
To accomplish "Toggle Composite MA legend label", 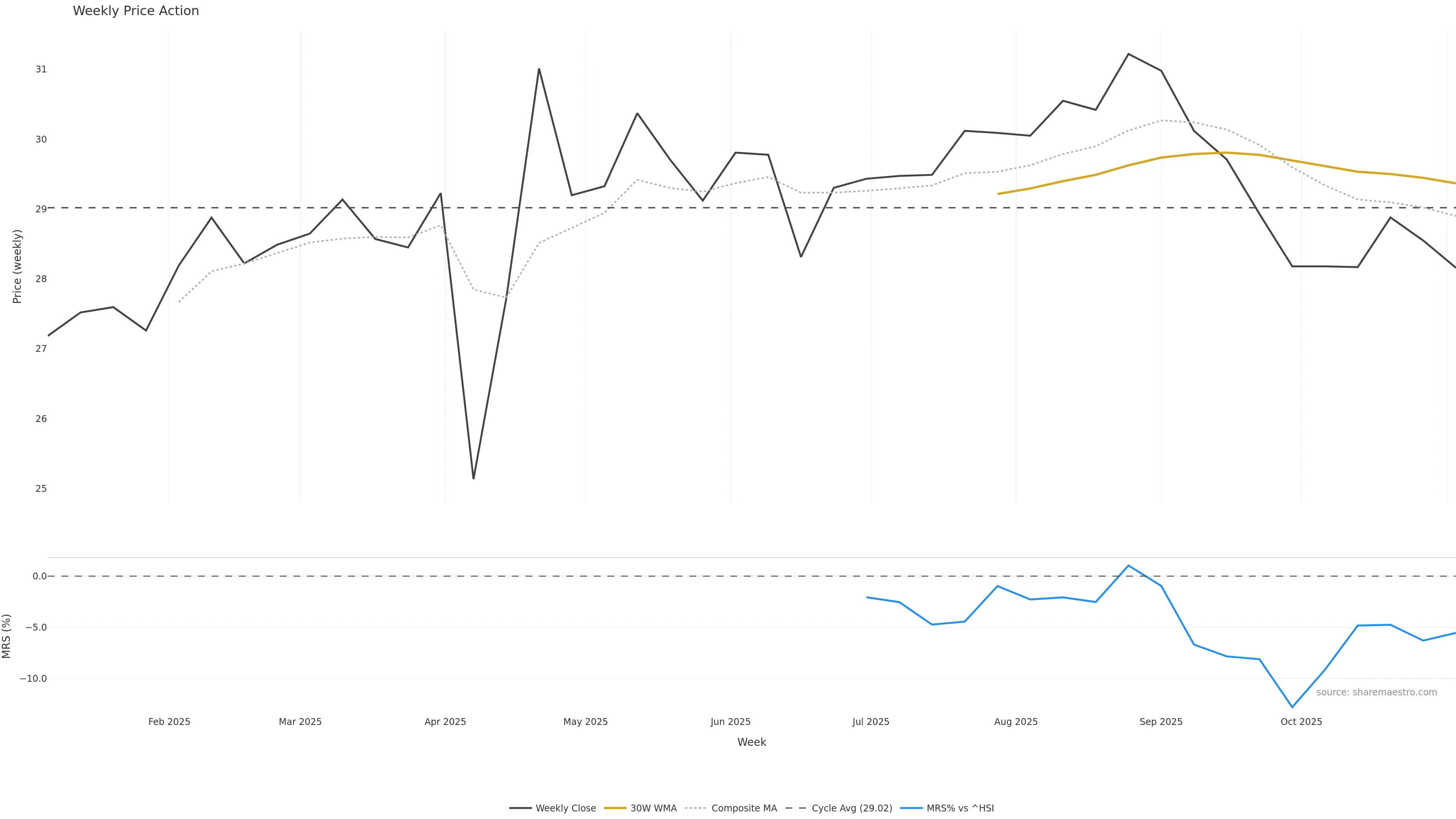I will pyautogui.click(x=744, y=808).
